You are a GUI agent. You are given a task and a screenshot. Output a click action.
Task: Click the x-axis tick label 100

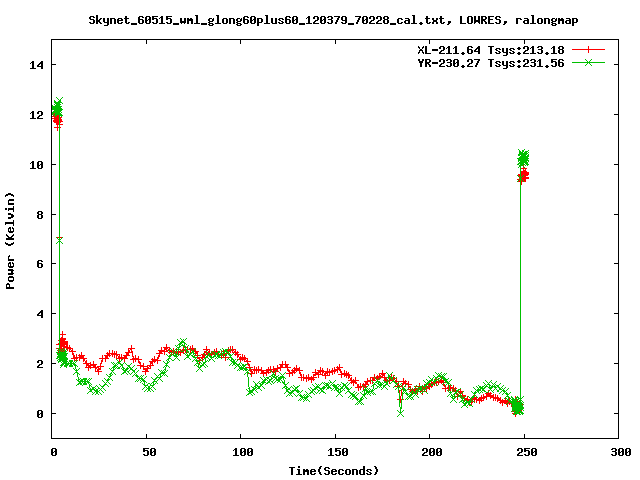point(242,452)
